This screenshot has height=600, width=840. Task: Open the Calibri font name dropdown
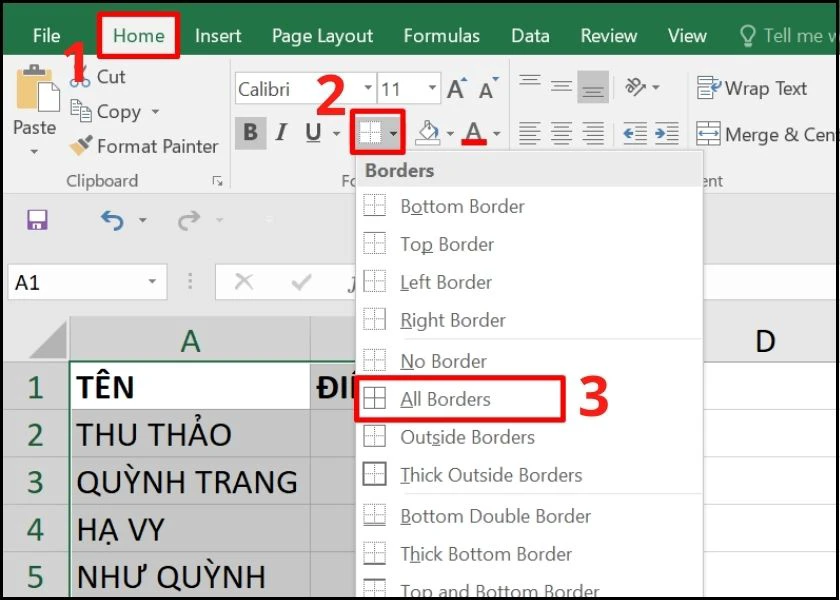point(368,88)
